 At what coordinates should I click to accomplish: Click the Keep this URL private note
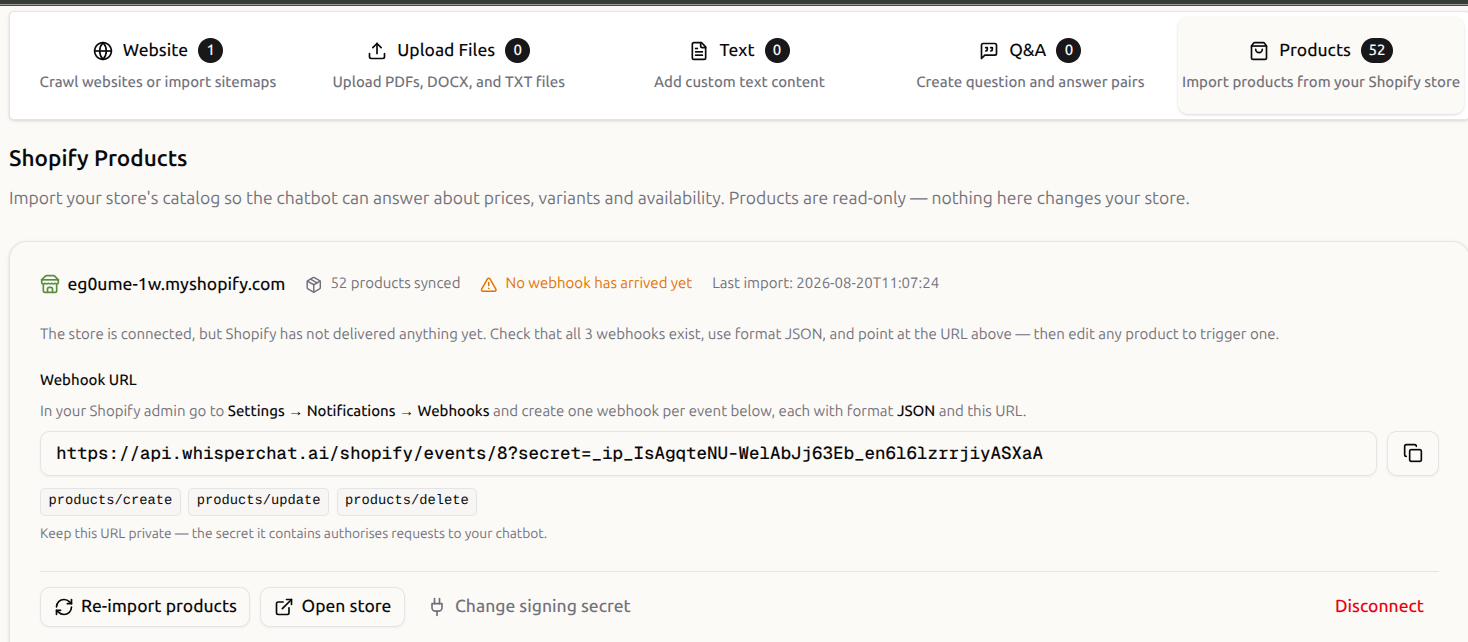(x=293, y=533)
